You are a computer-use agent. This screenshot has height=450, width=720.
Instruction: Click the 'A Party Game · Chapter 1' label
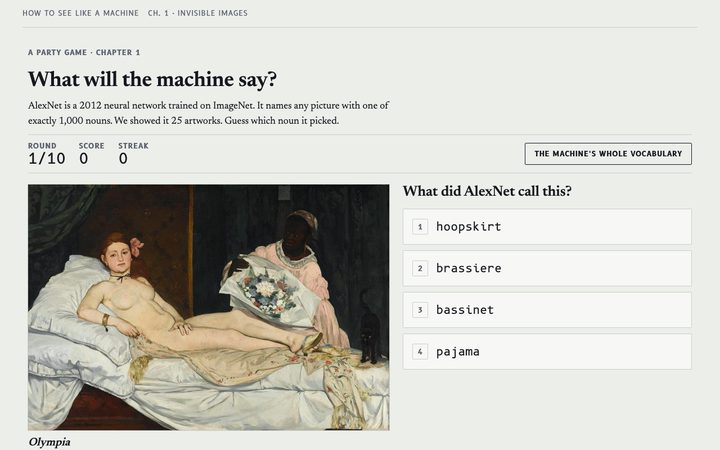tap(84, 52)
